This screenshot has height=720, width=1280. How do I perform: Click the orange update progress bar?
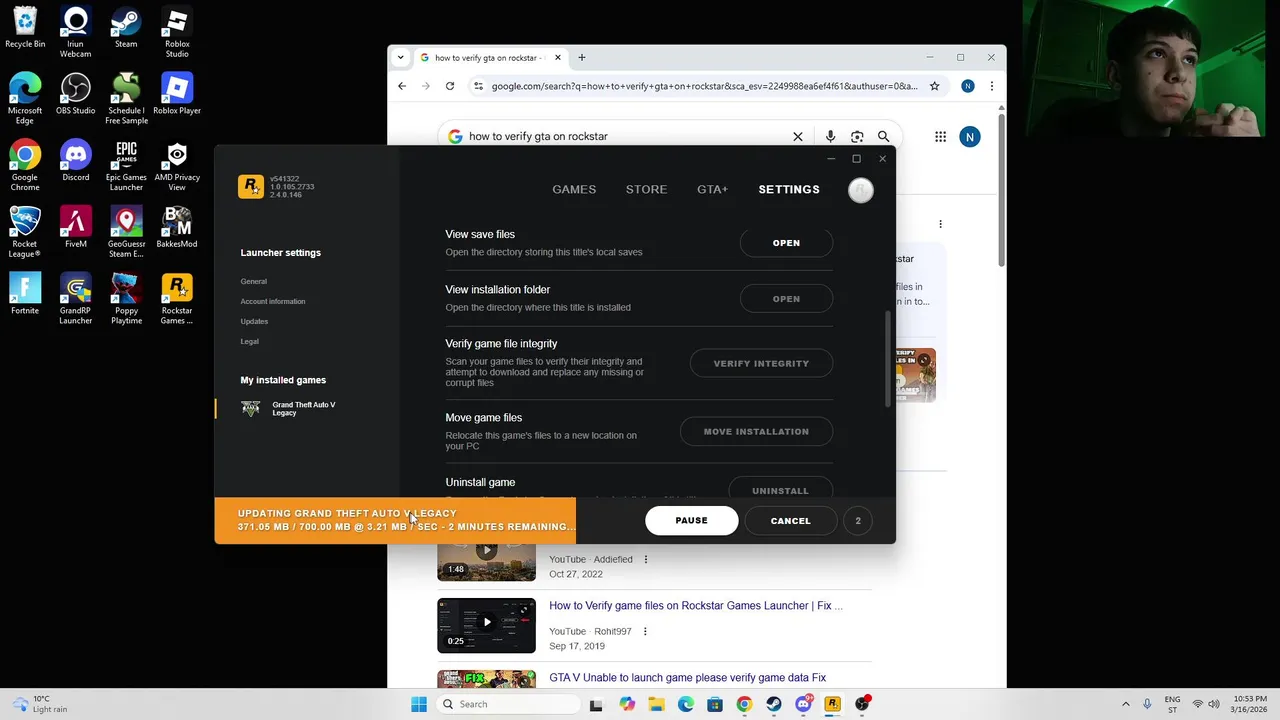(395, 521)
